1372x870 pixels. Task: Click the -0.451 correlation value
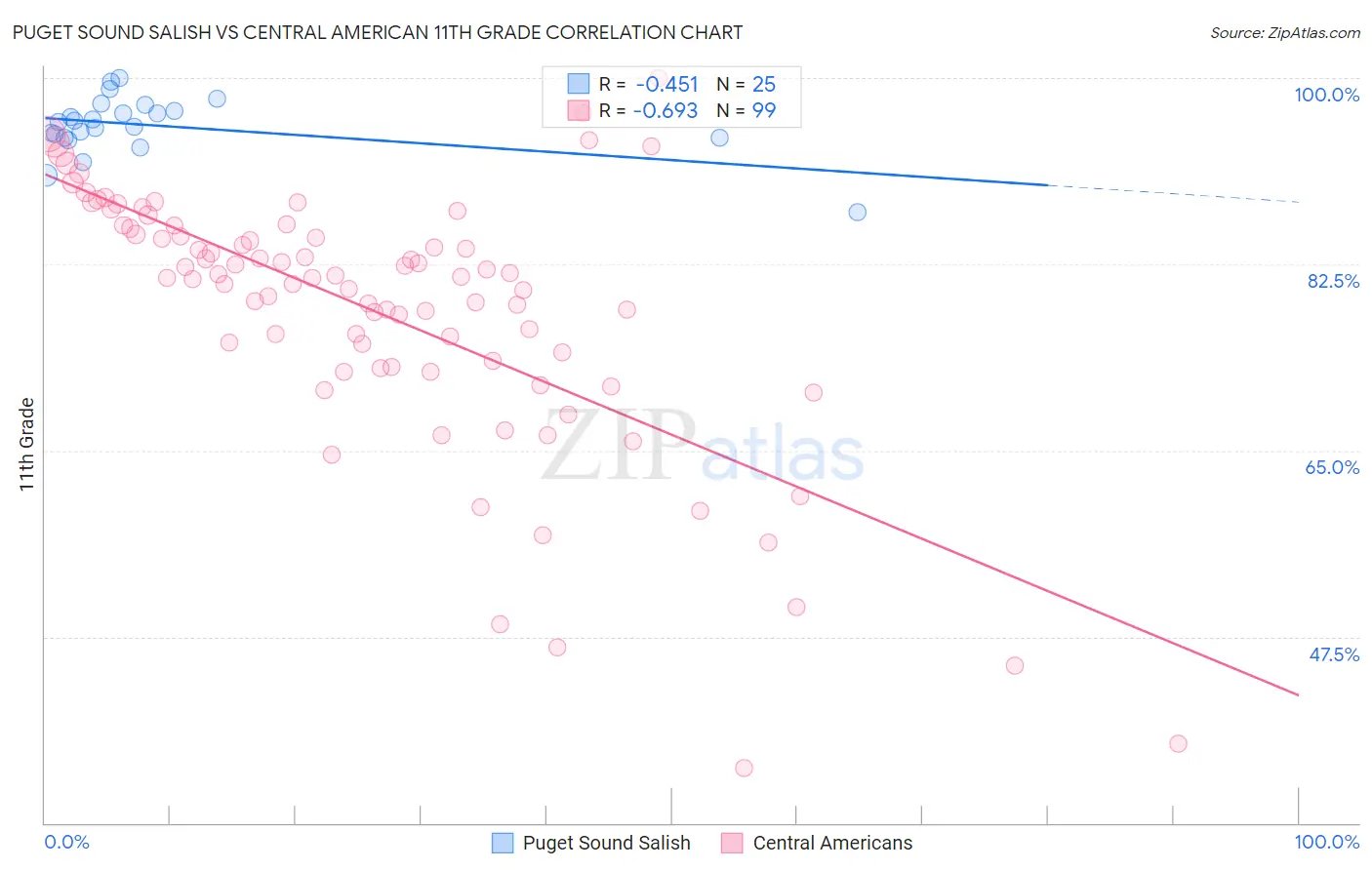(x=666, y=84)
